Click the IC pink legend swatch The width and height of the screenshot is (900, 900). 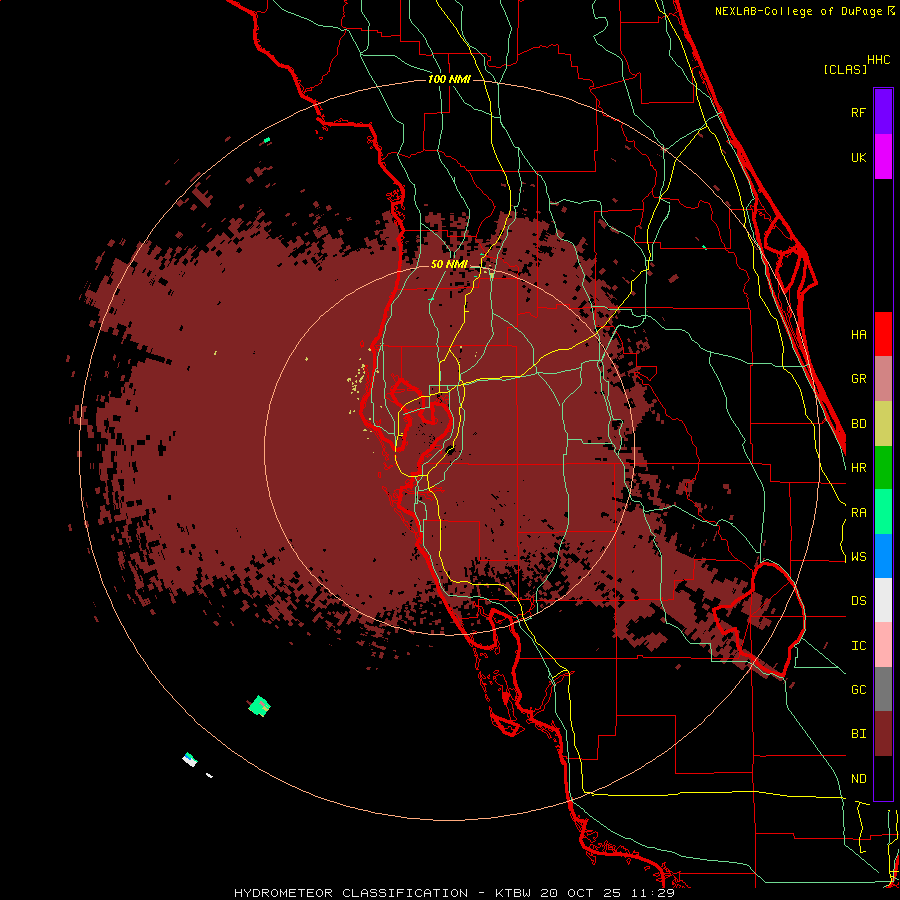(x=883, y=645)
